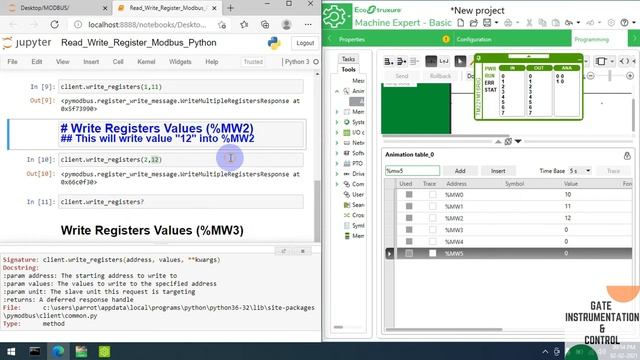Viewport: 640px width, 360px height.
Task: Expand the Memory objects tree node
Action: pyautogui.click(x=337, y=112)
